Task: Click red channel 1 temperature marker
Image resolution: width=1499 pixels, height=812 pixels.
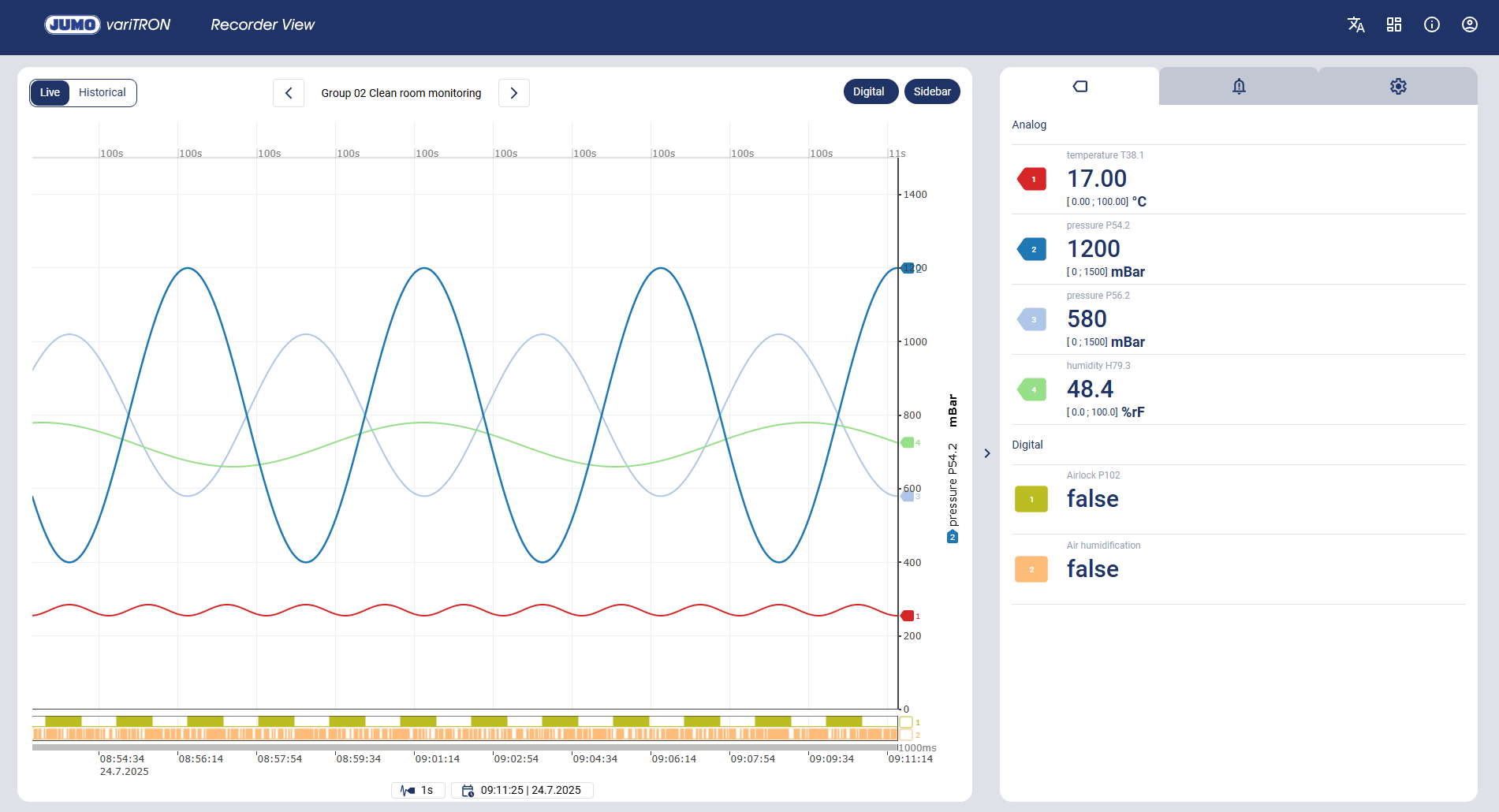Action: [x=1032, y=179]
